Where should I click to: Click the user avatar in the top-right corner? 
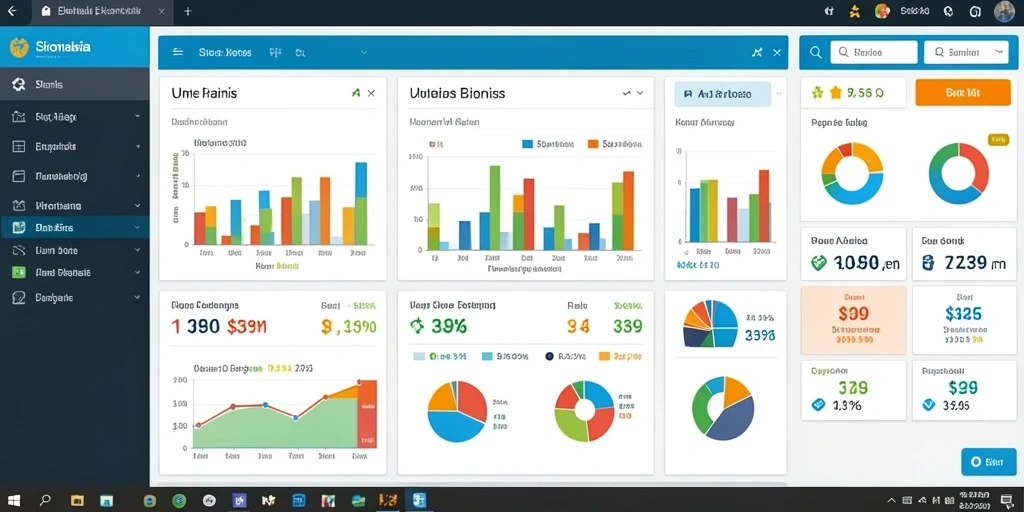pos(1004,11)
